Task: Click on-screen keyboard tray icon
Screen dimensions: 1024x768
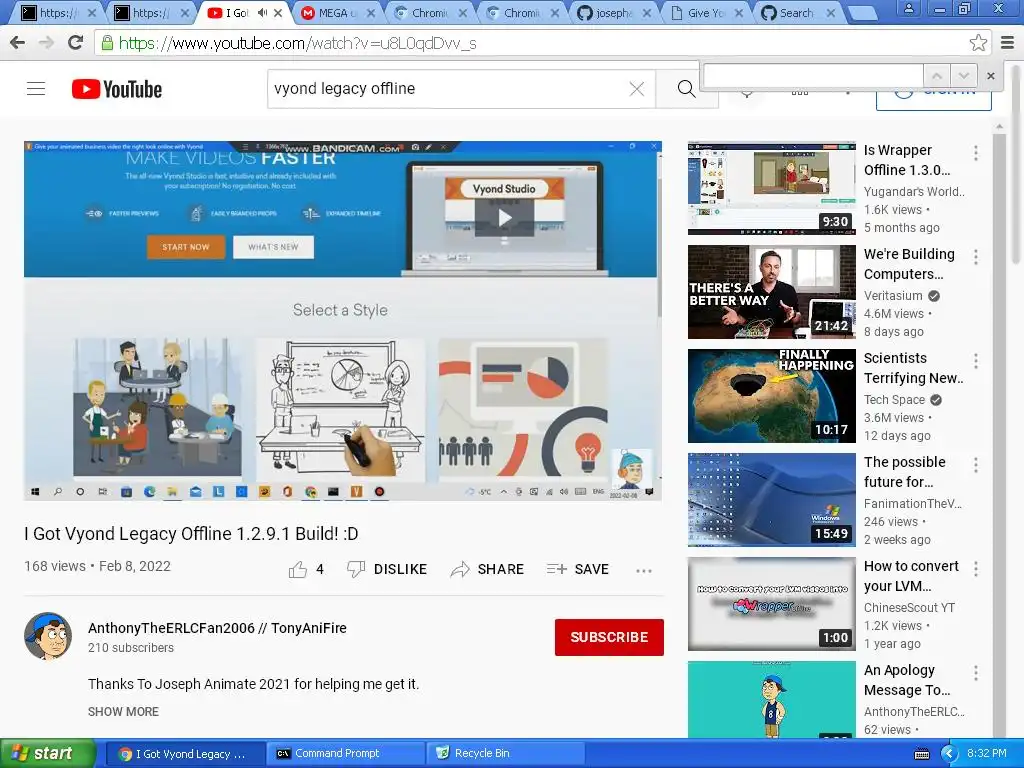Action: coord(921,754)
